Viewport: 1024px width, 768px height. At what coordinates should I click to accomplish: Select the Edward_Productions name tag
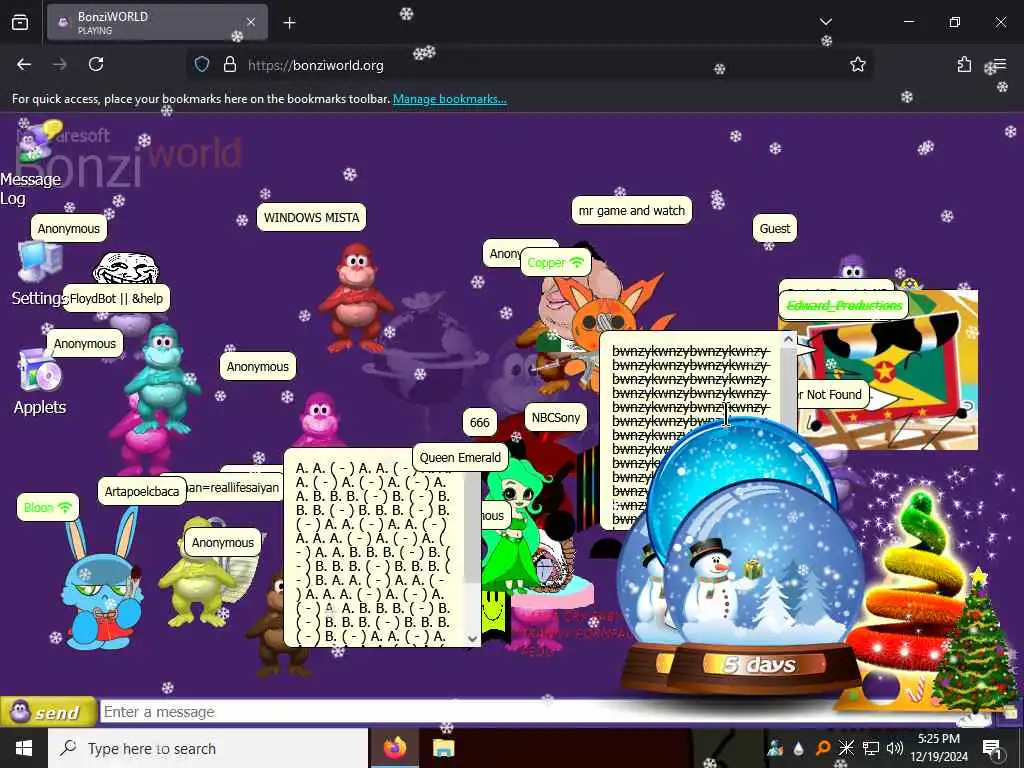(x=844, y=306)
